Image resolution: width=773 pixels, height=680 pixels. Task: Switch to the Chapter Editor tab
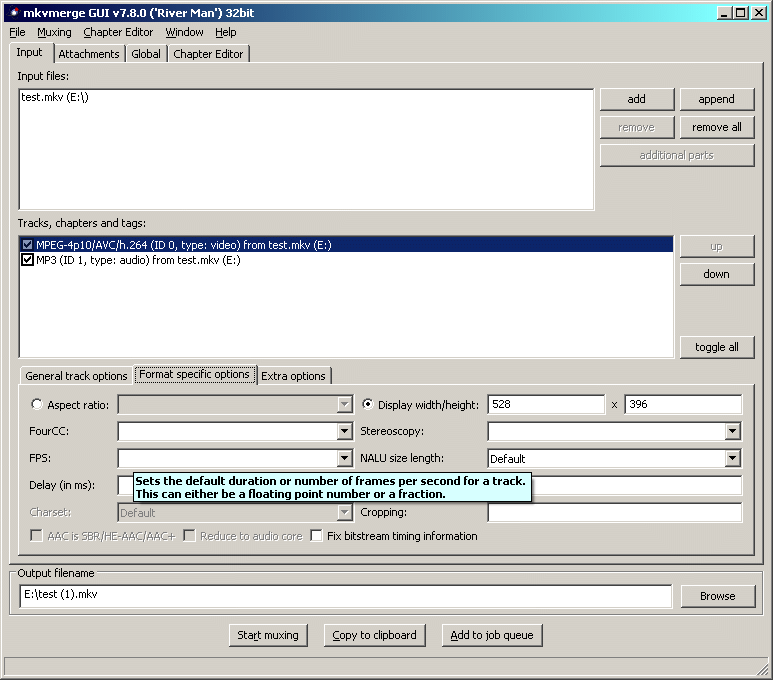pyautogui.click(x=208, y=54)
